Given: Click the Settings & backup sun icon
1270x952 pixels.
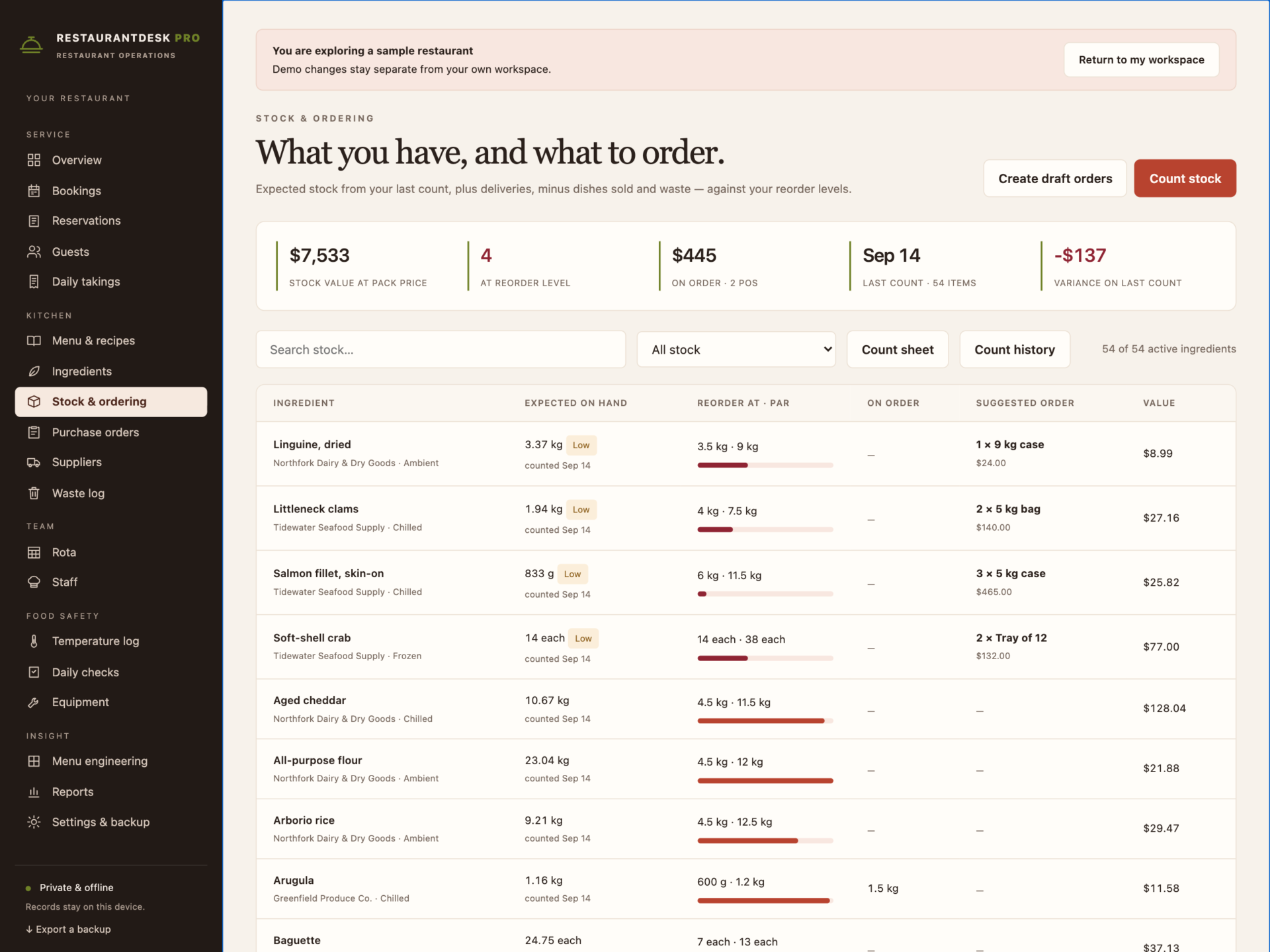Looking at the screenshot, I should tap(34, 822).
